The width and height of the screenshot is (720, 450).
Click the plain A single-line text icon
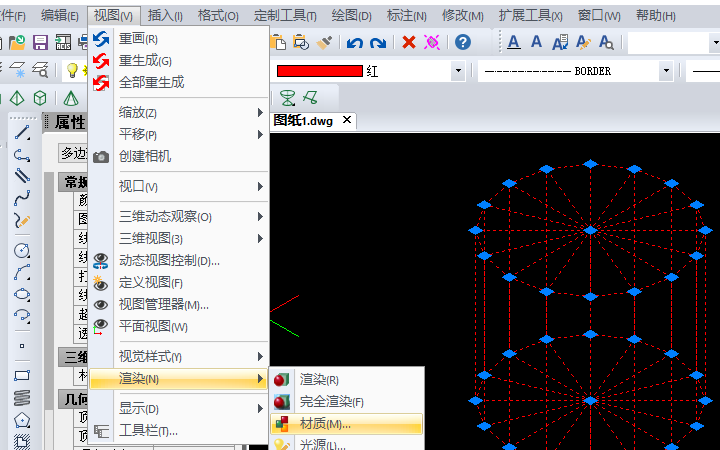coord(536,42)
